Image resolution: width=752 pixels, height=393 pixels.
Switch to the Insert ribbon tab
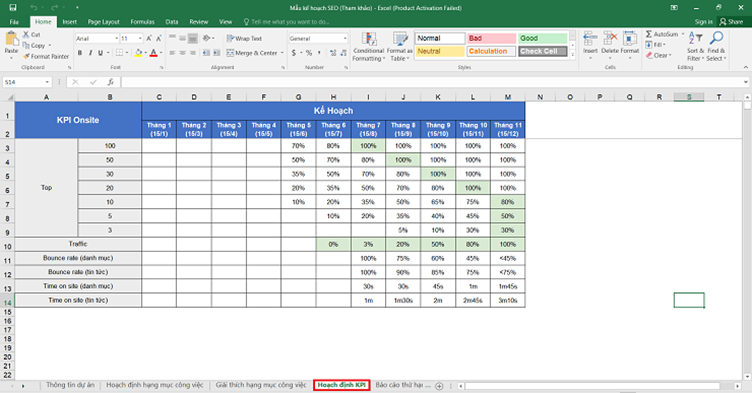click(70, 22)
